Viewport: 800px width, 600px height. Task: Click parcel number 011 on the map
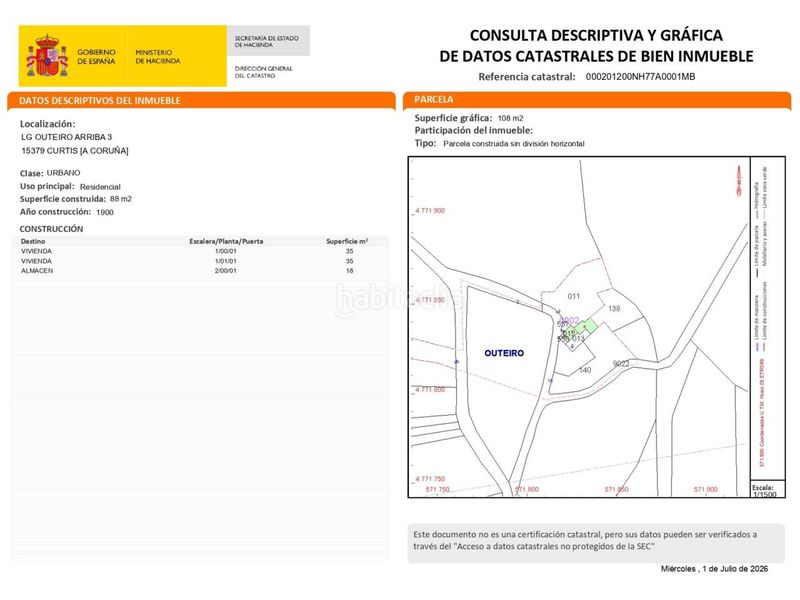tap(573, 296)
